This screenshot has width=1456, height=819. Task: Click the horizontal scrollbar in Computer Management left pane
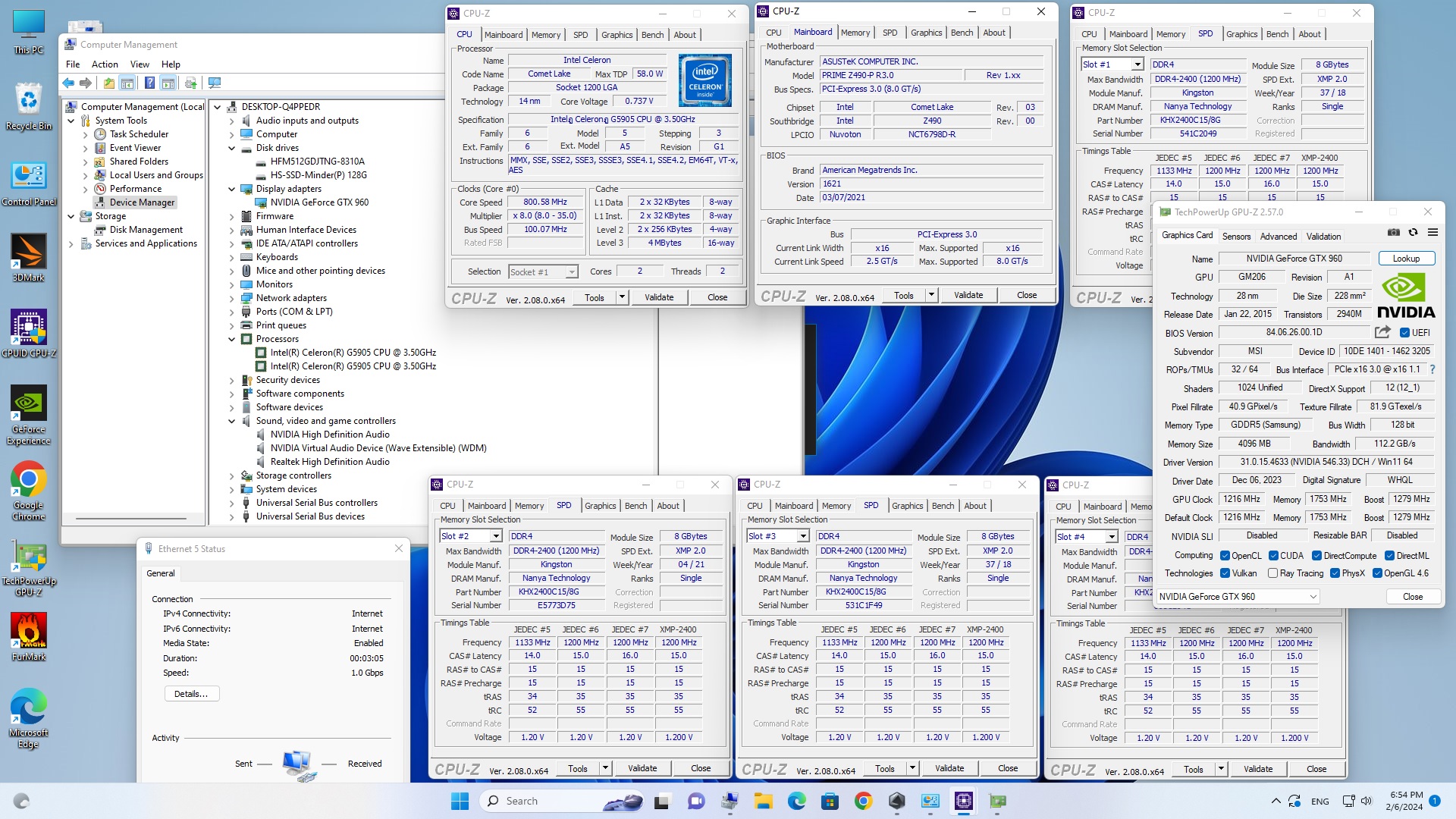click(x=130, y=519)
